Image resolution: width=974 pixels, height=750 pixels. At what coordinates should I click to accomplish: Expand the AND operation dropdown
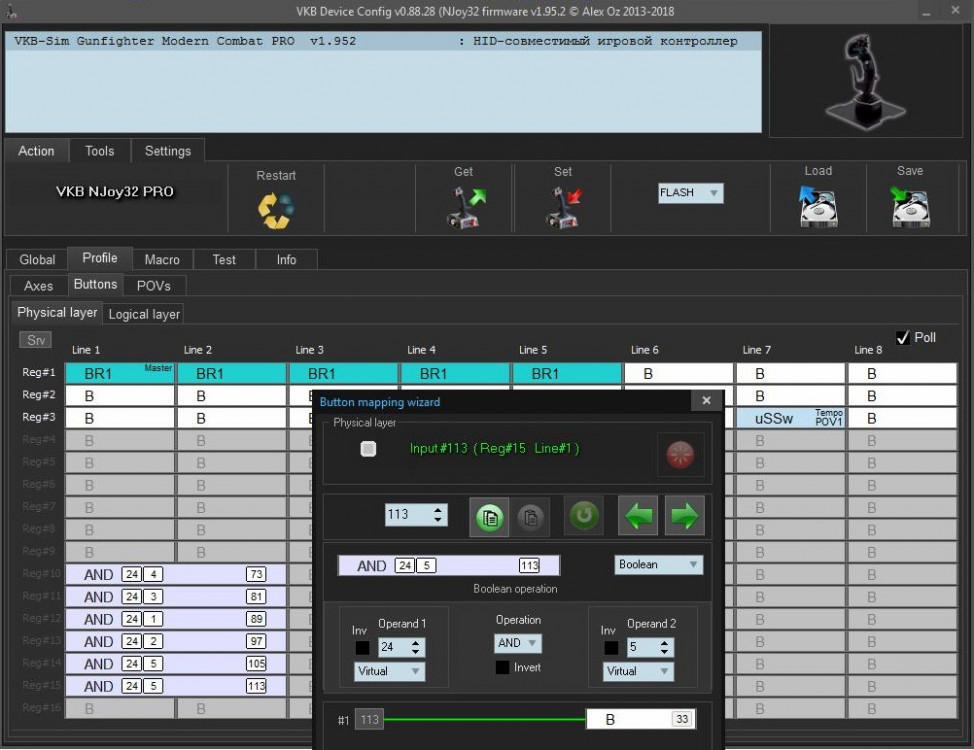pyautogui.click(x=518, y=643)
